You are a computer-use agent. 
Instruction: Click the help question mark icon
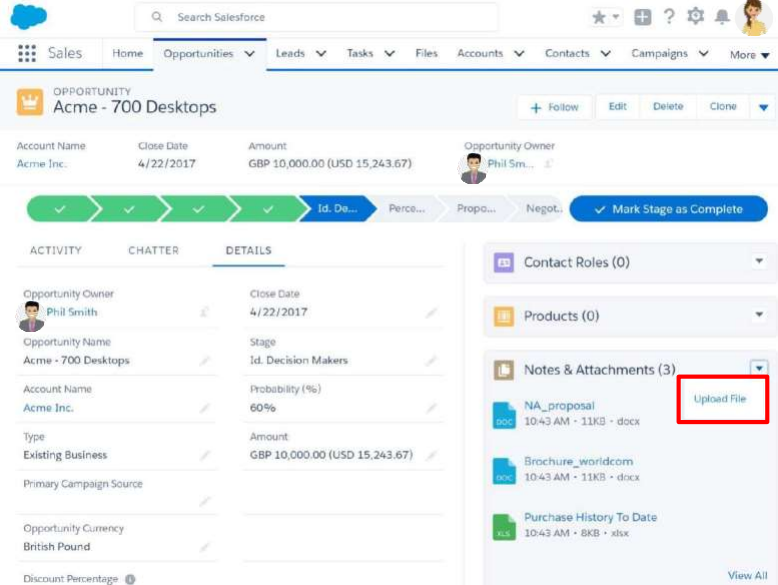pos(669,17)
